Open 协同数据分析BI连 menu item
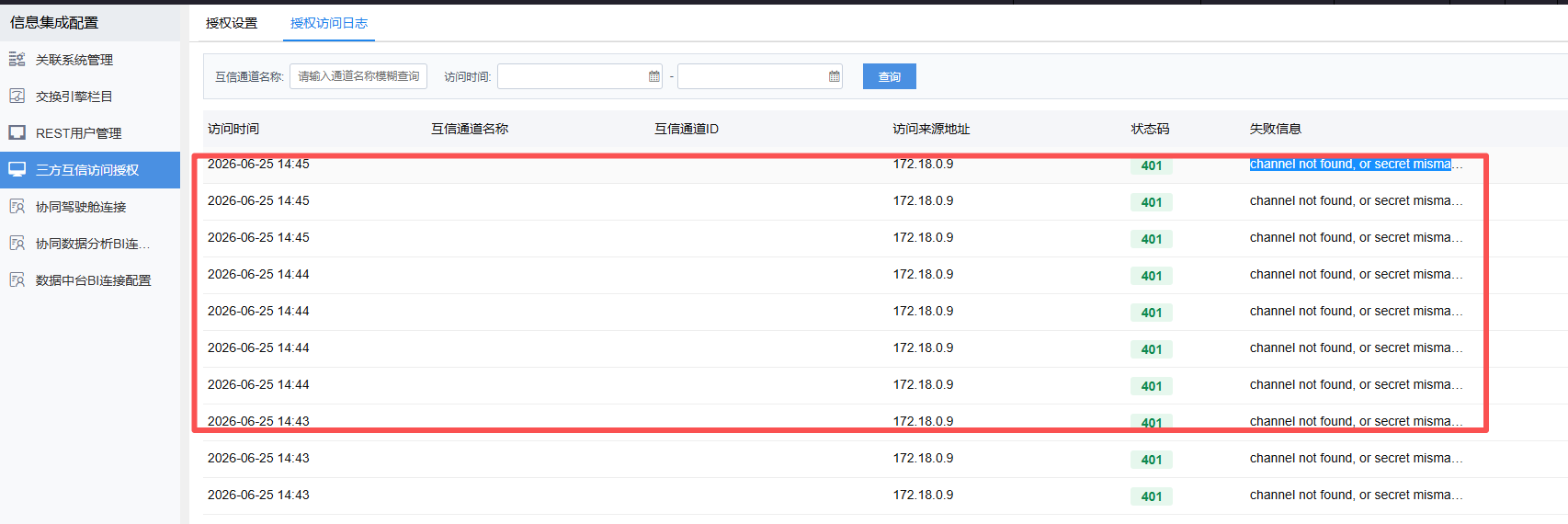Screen dimensions: 1568x524 [x=90, y=244]
